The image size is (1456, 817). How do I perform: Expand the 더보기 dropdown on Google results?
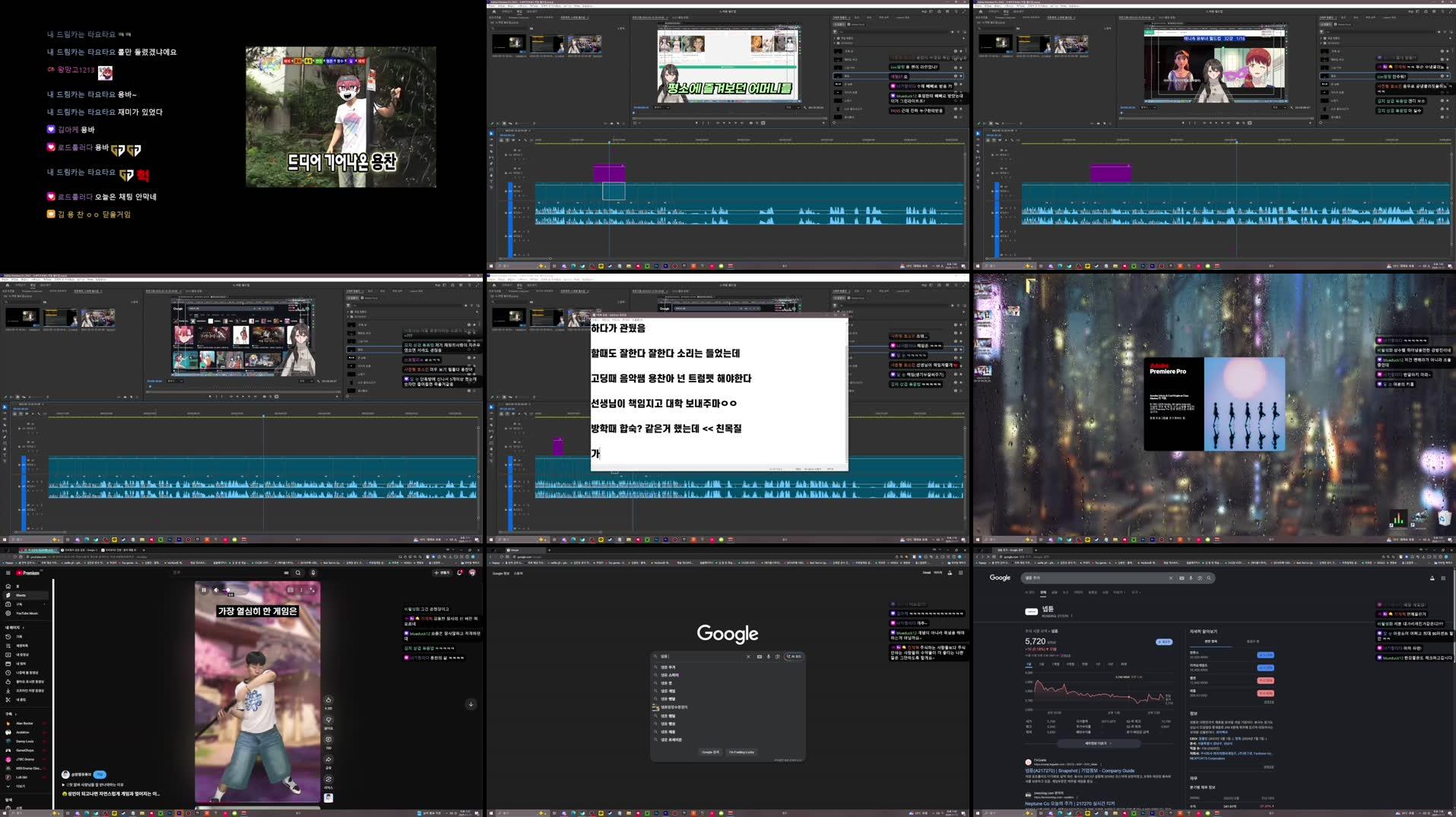(1118, 592)
